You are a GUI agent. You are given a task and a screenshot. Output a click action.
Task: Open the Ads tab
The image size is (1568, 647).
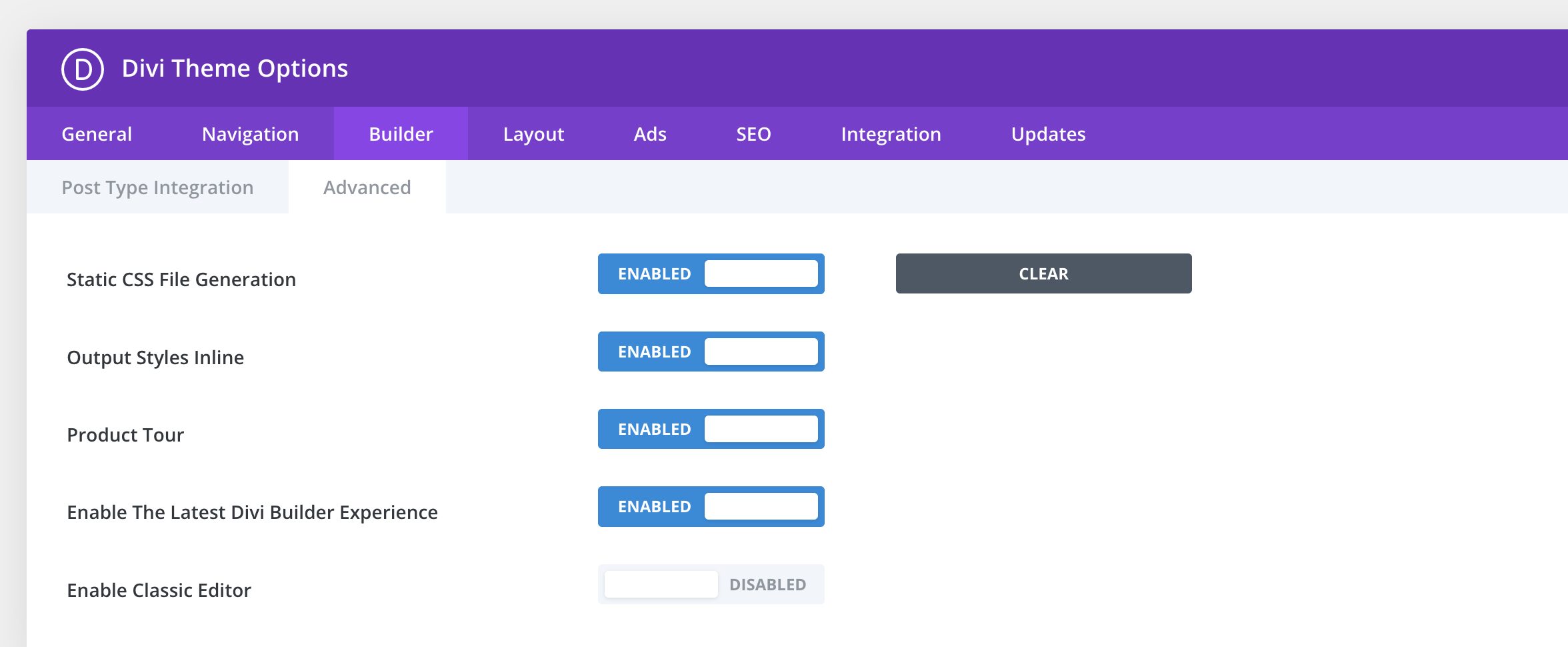point(650,134)
